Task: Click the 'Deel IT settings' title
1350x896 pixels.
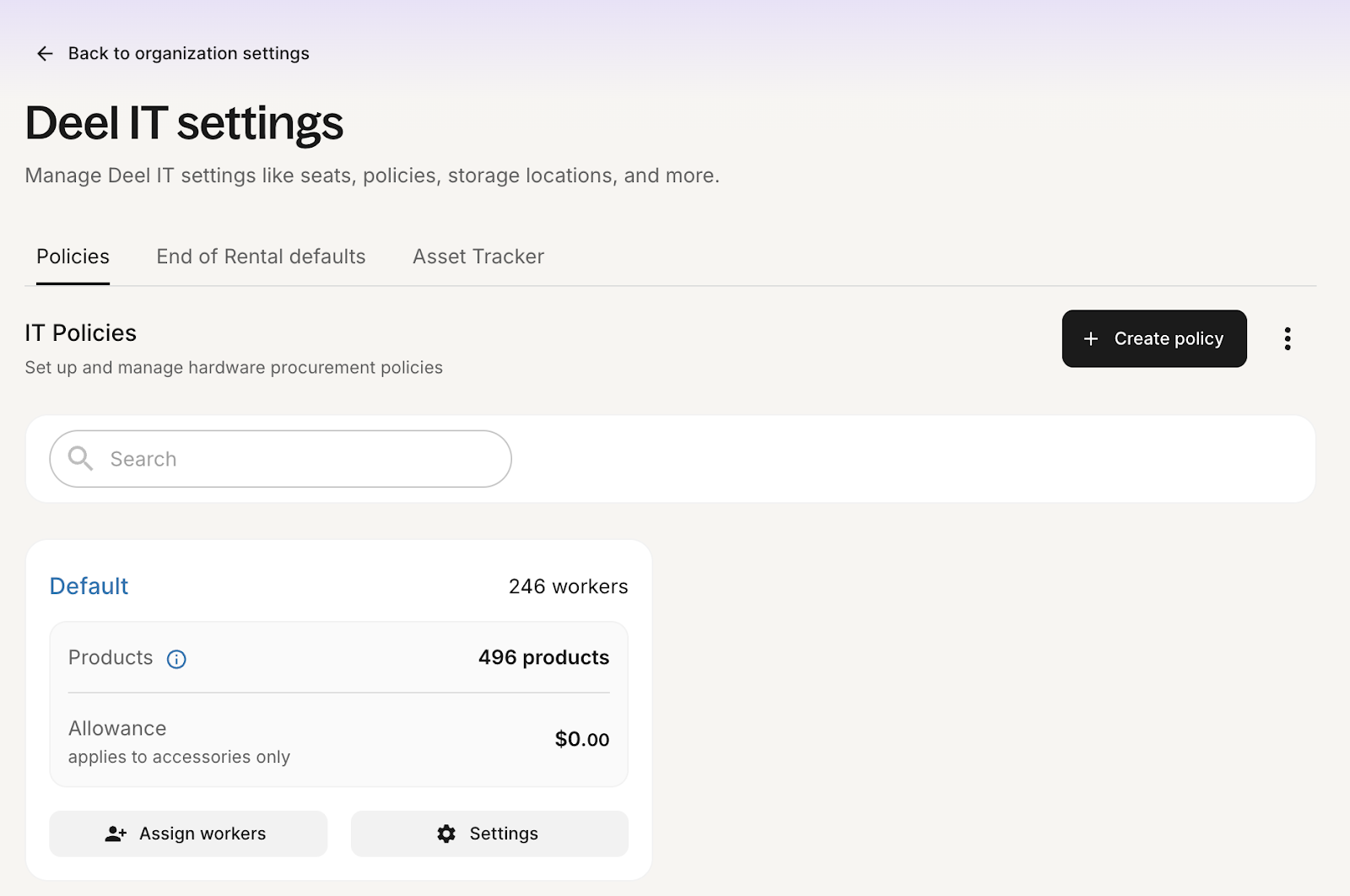Action: click(x=184, y=123)
